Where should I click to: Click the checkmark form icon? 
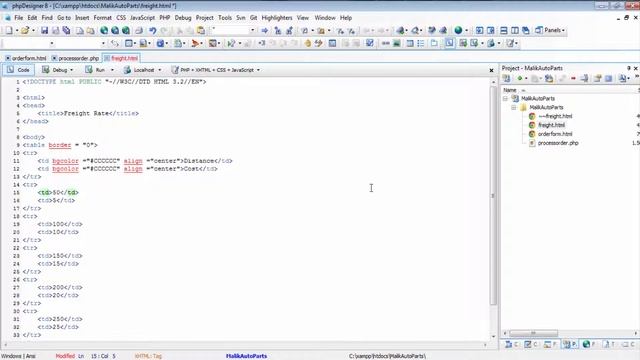click(369, 43)
